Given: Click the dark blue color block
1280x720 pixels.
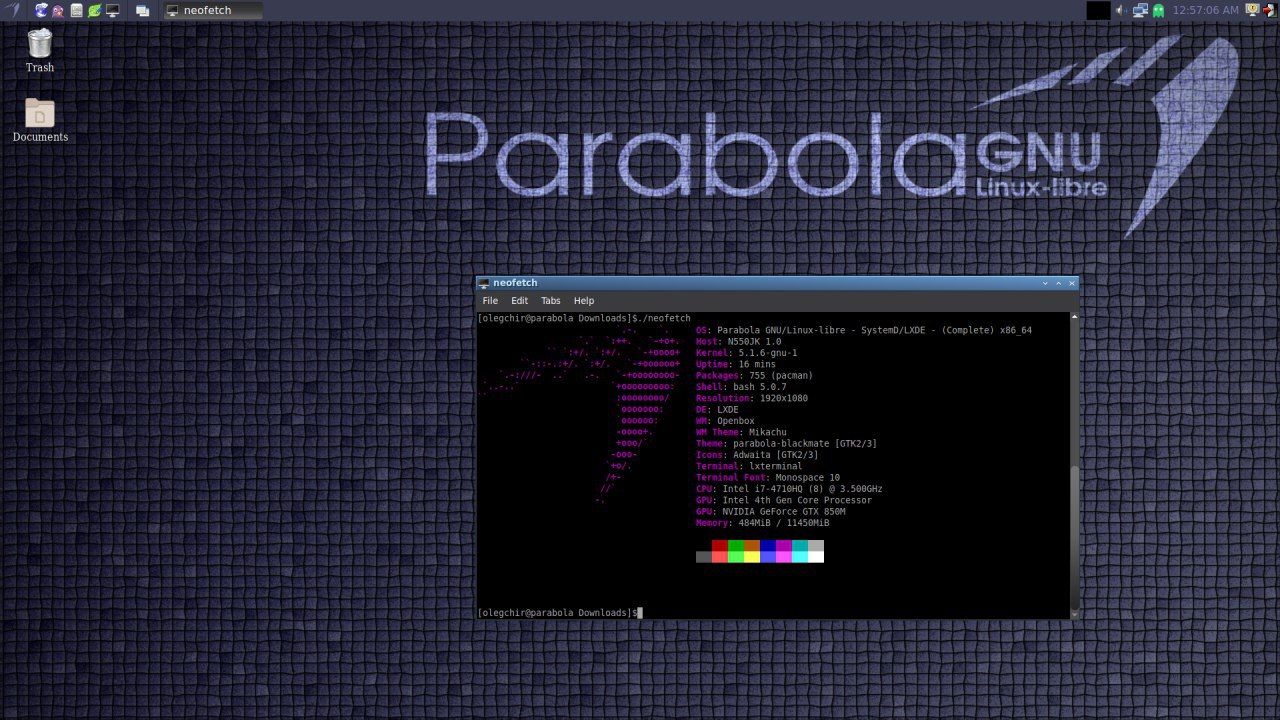Looking at the screenshot, I should point(768,545).
